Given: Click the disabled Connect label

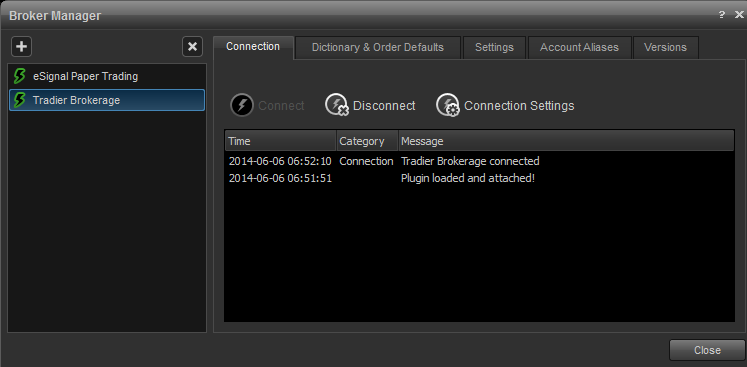Looking at the screenshot, I should pyautogui.click(x=281, y=105).
